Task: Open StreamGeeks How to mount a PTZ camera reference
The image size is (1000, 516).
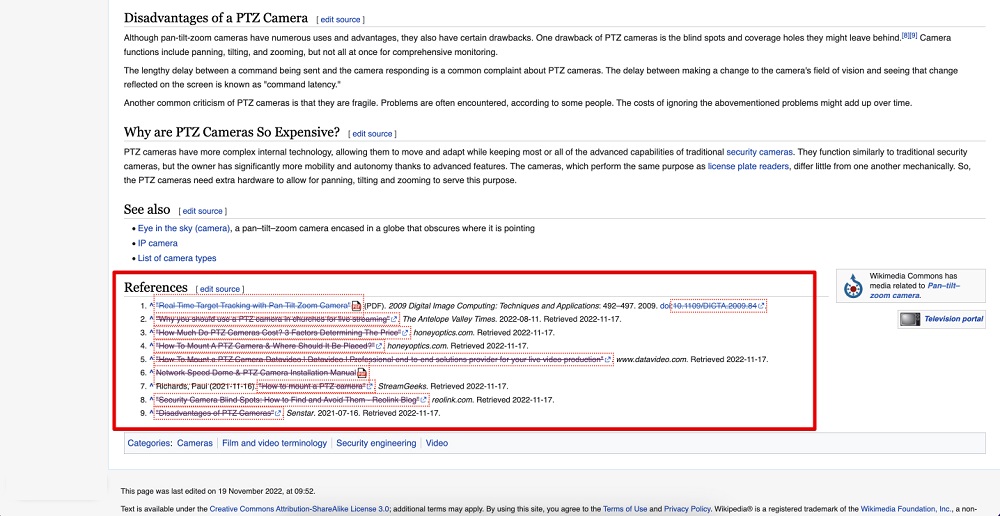Action: 312,387
